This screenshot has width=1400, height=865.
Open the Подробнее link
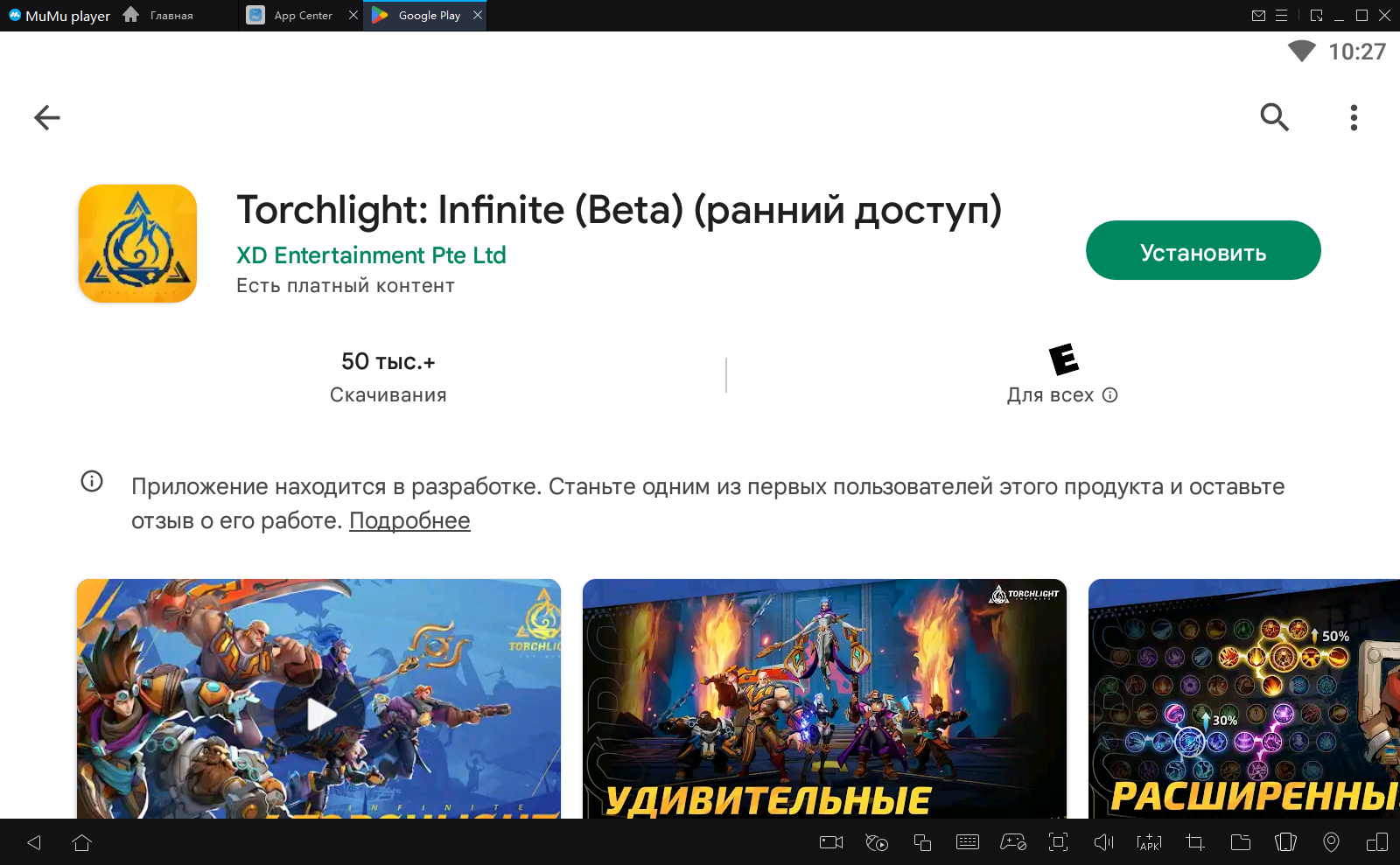(x=409, y=520)
